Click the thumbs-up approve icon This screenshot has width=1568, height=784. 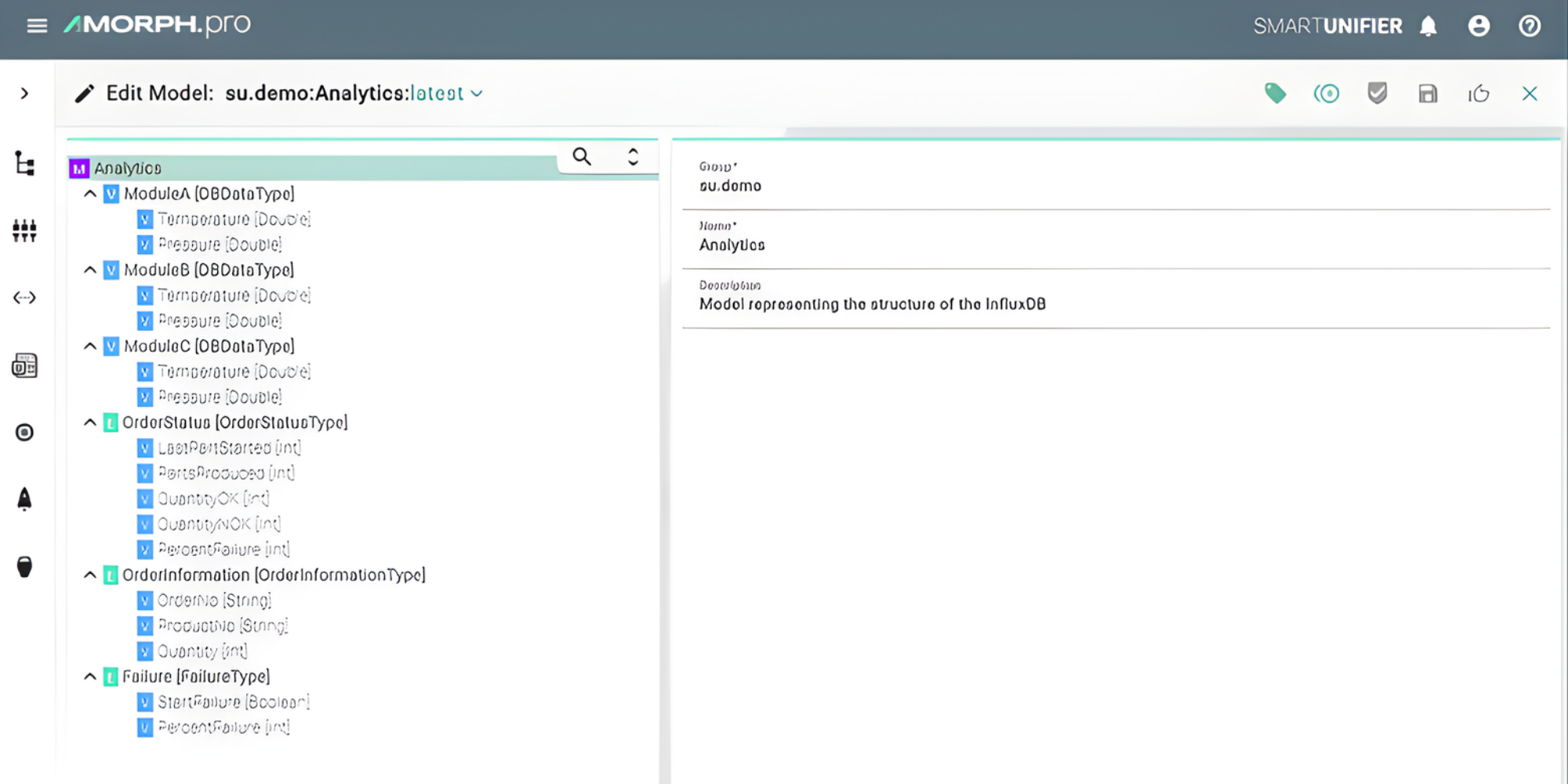(1479, 93)
